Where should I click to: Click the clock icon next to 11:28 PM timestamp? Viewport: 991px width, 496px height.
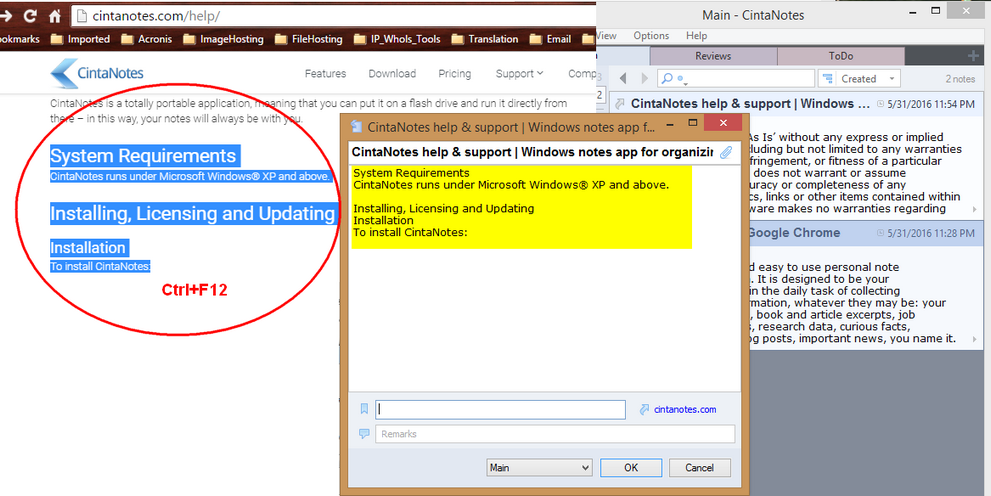pos(881,233)
